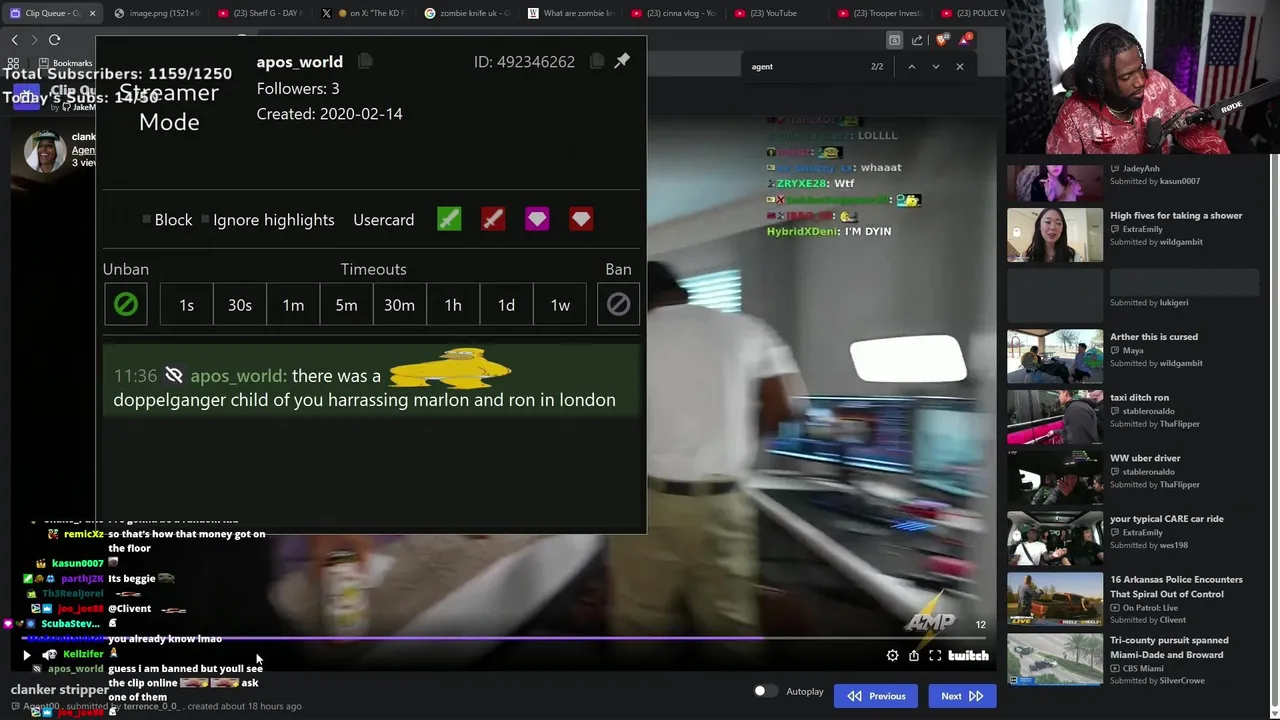Toggle the Autoplay switch
This screenshot has width=1280, height=720.
[x=765, y=691]
